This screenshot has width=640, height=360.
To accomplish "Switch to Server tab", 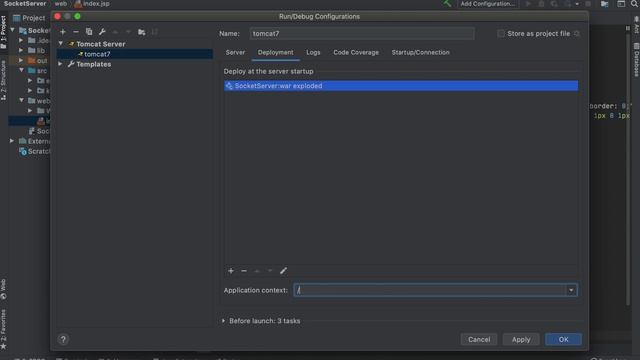I will [x=235, y=52].
